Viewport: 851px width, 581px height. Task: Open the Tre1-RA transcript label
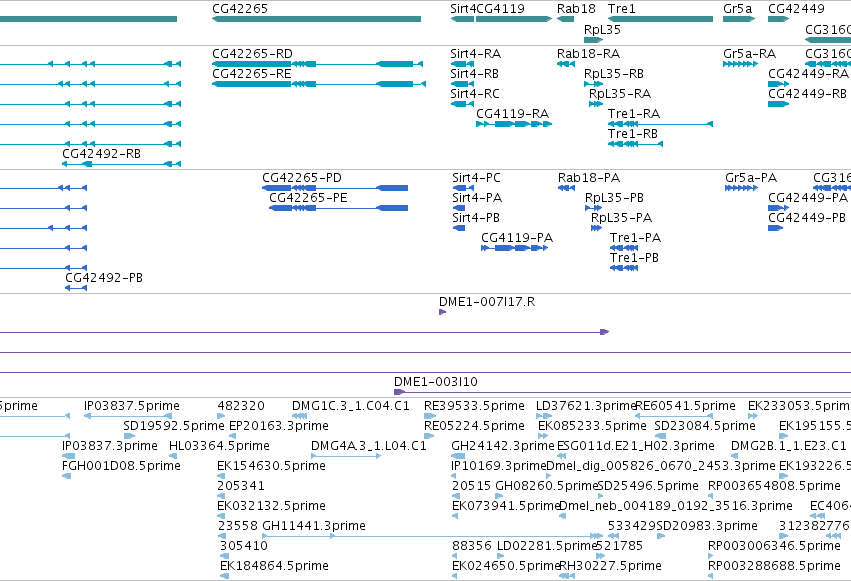tap(634, 114)
